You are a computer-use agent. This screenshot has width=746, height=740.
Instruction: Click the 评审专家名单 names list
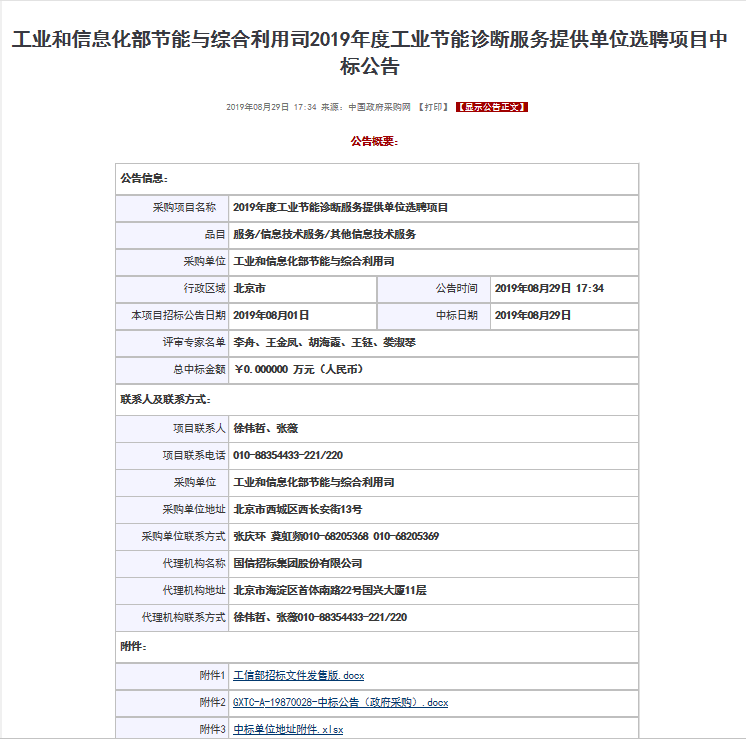coord(324,343)
